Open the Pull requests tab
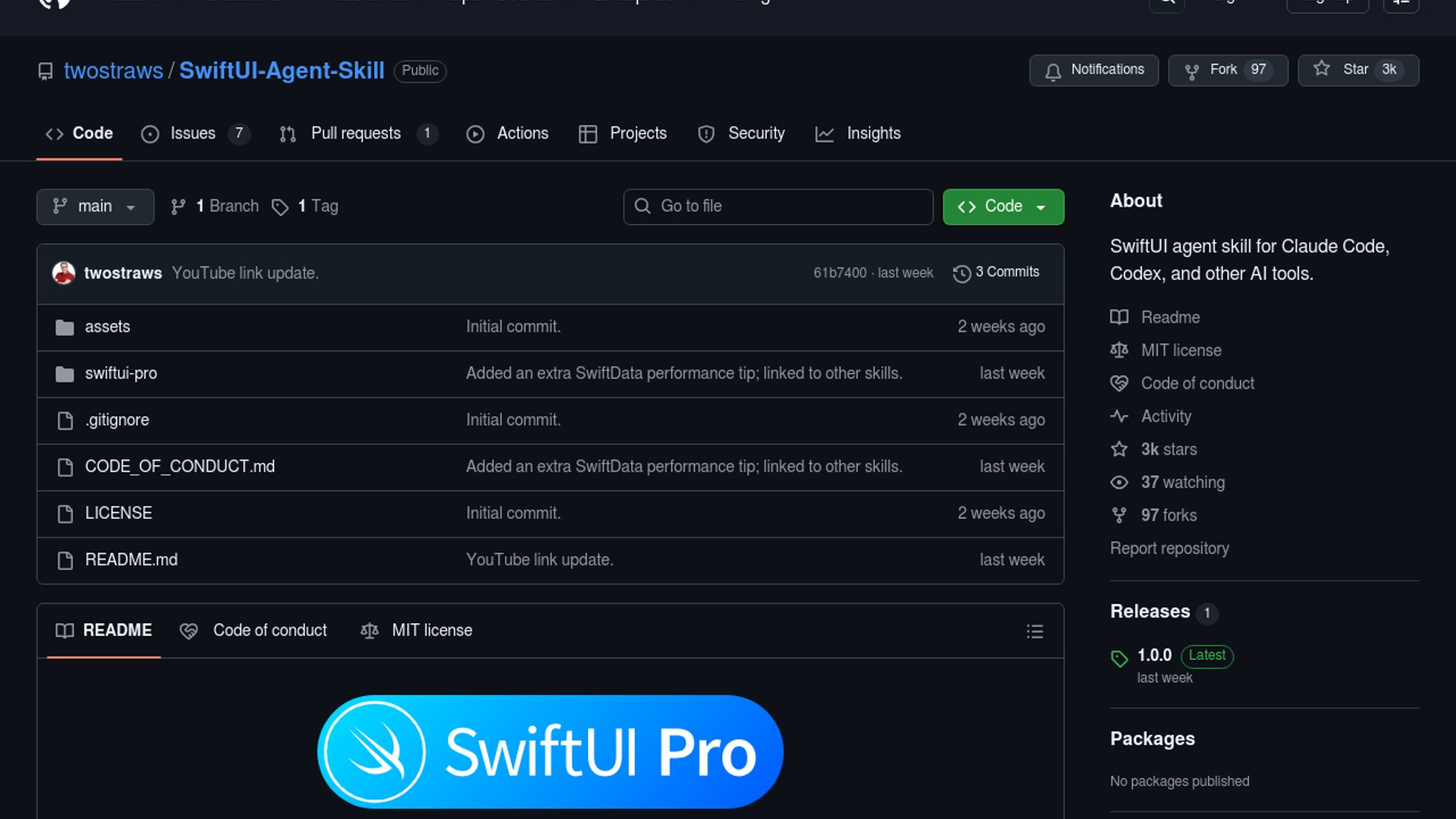This screenshot has width=1456, height=819. click(356, 133)
